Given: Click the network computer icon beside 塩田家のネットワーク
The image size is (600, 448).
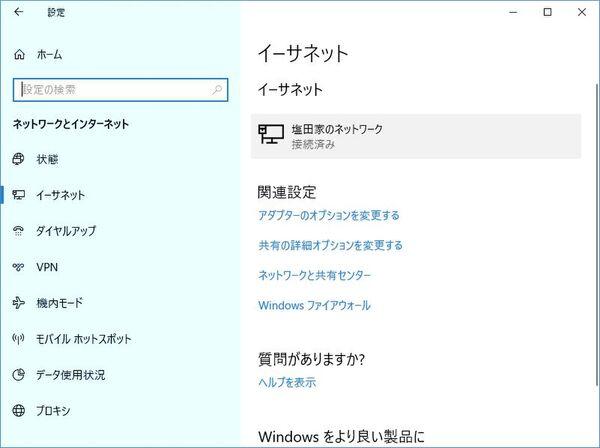Looking at the screenshot, I should pos(271,134).
